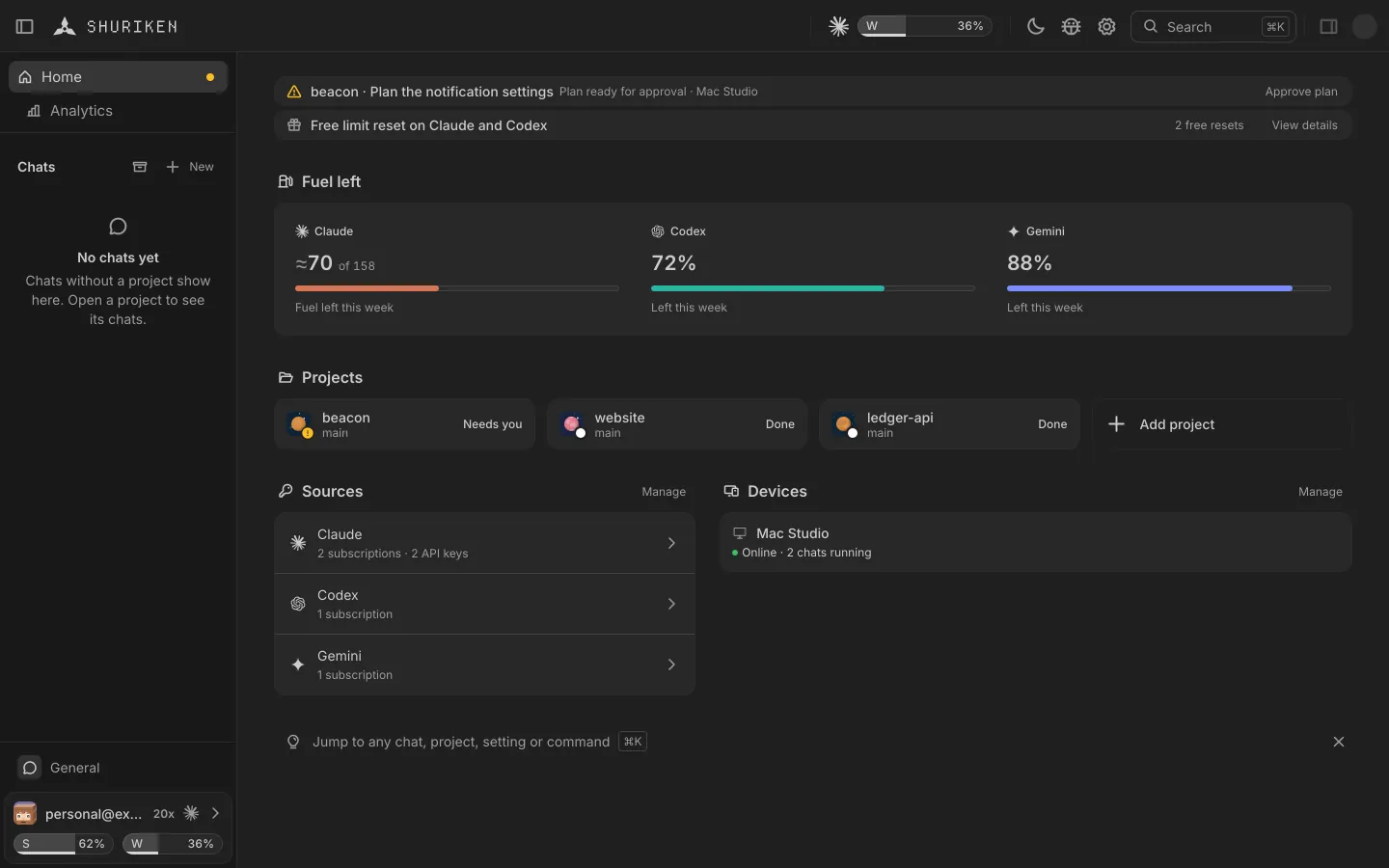The width and height of the screenshot is (1389, 868).
Task: Click Manage in the Devices section
Action: (1321, 492)
